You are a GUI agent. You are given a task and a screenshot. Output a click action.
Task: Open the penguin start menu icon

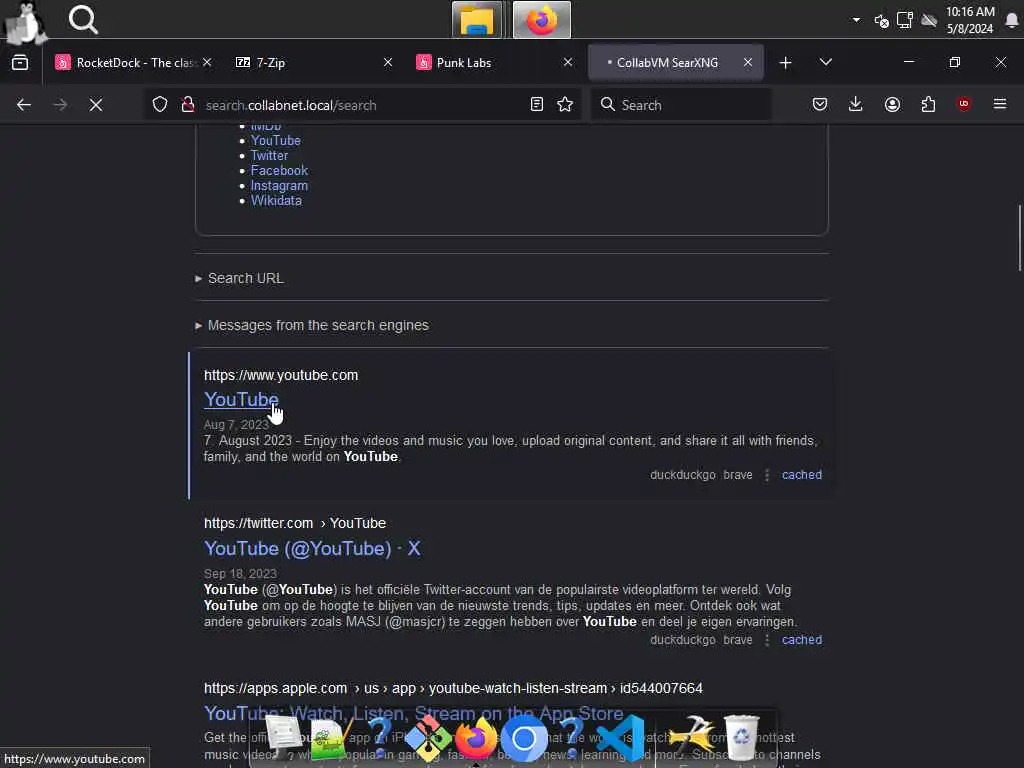point(25,21)
